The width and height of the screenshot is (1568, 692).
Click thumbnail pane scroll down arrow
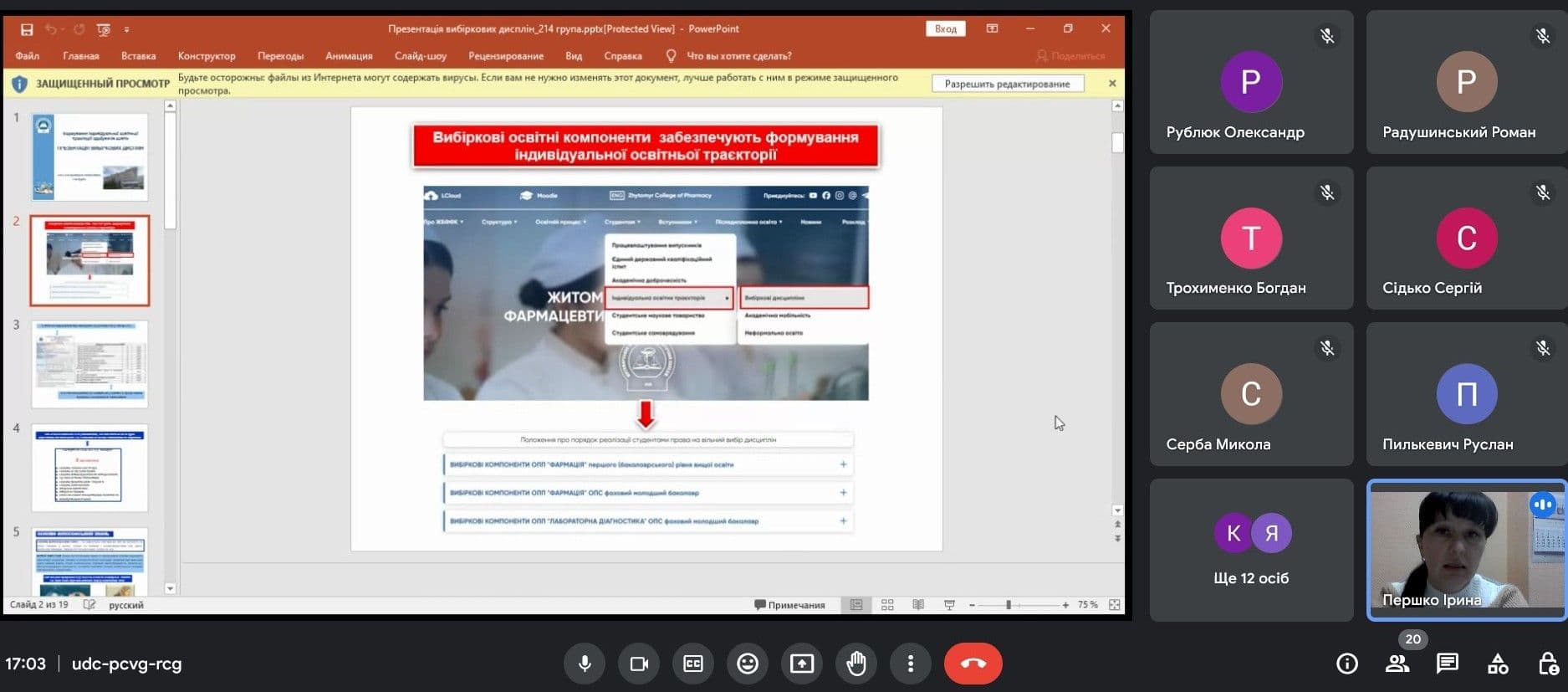(170, 588)
